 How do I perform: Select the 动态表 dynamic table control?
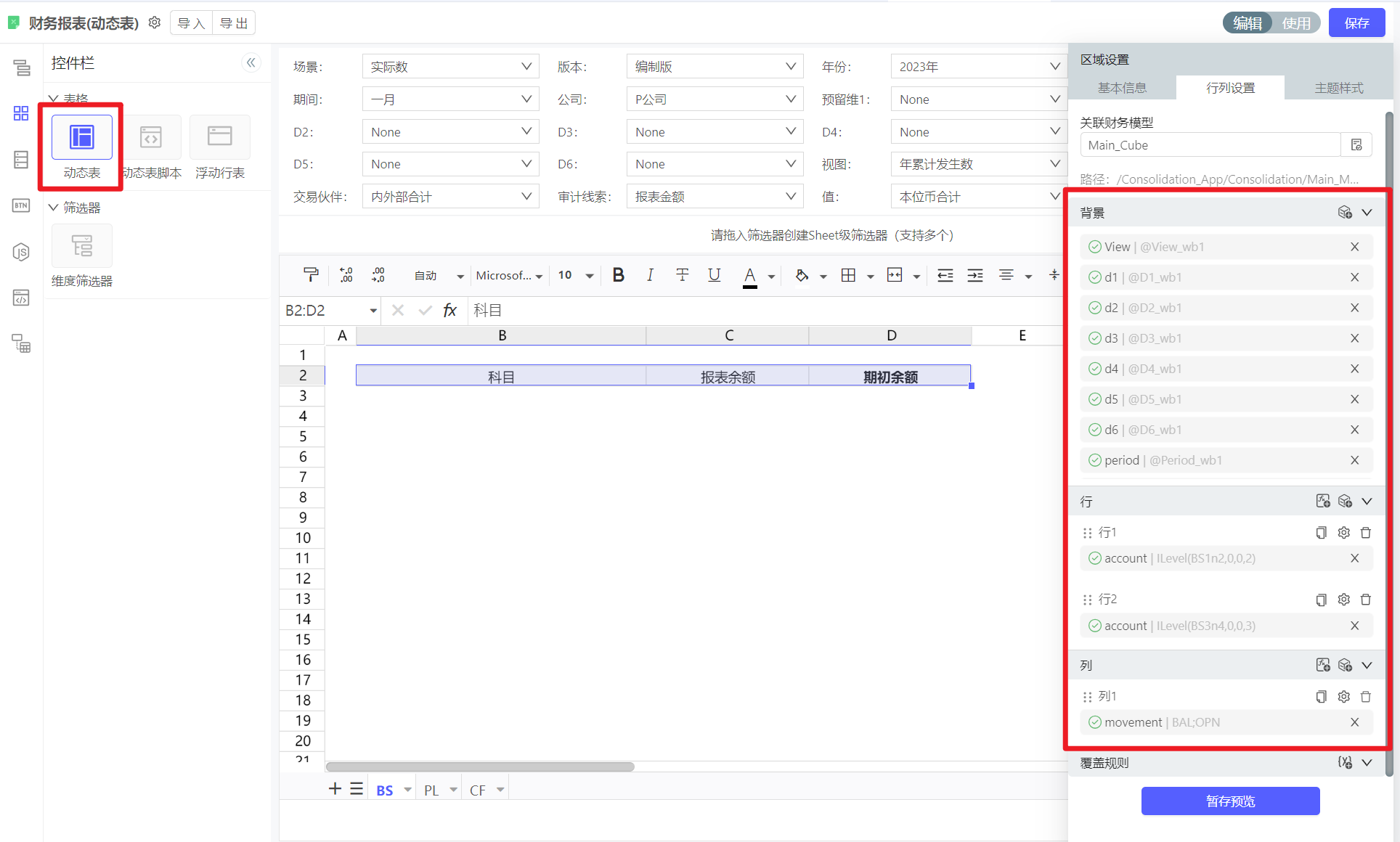click(81, 137)
